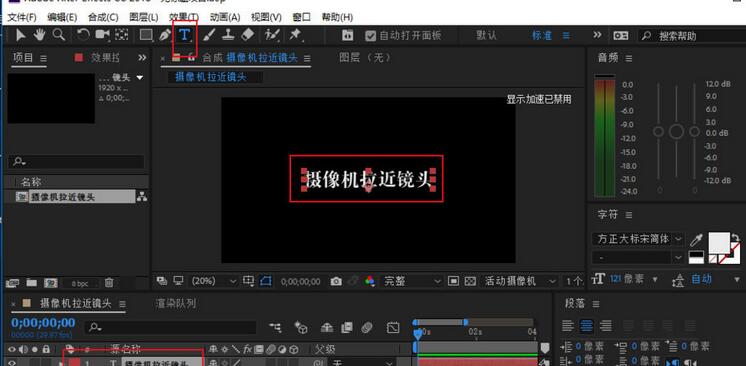Screen dimensions: 746x366
Task: Toggle transparency grid in viewer
Action: coord(470,281)
